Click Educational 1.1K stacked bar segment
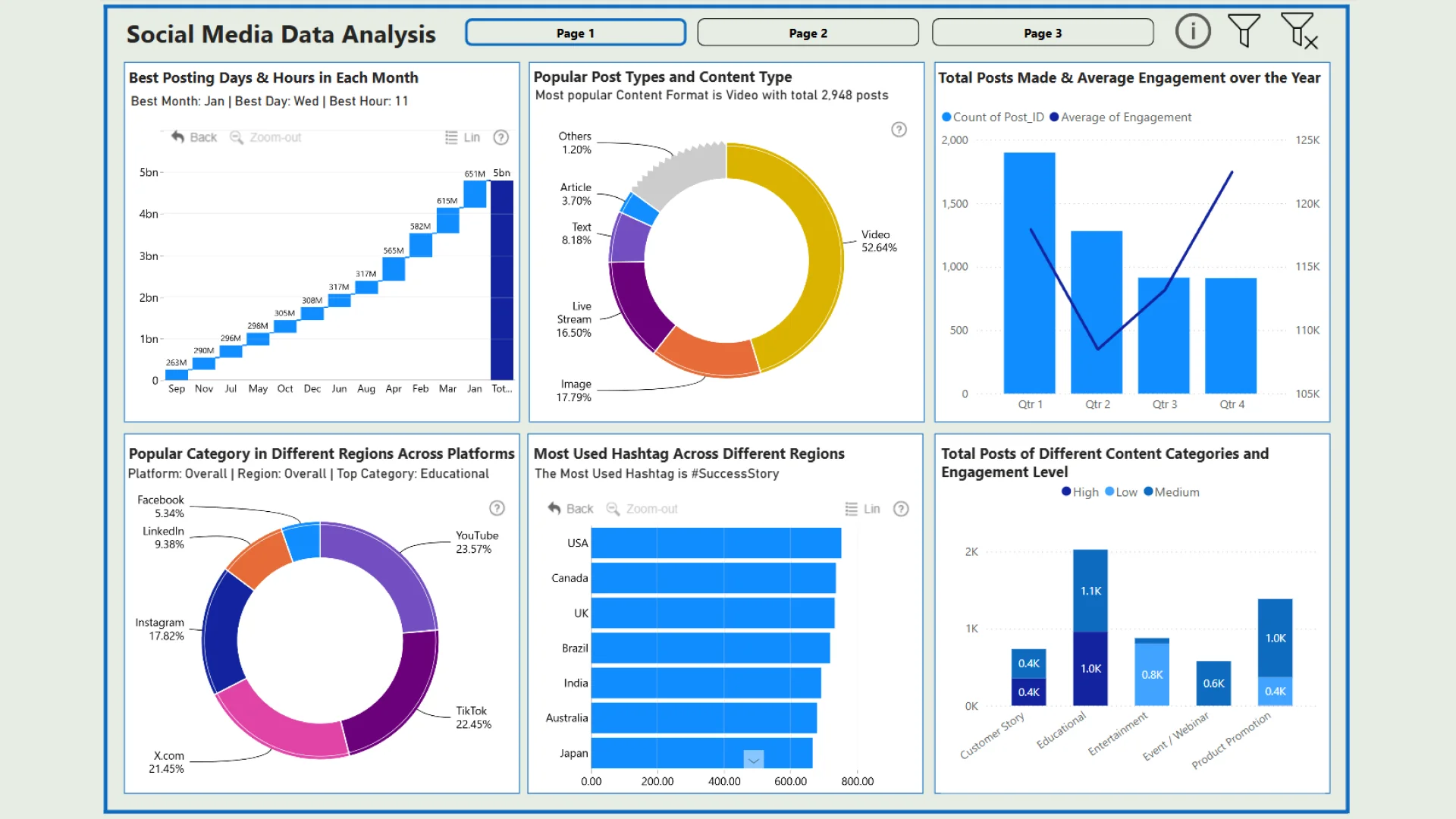The width and height of the screenshot is (1456, 819). 1090,591
